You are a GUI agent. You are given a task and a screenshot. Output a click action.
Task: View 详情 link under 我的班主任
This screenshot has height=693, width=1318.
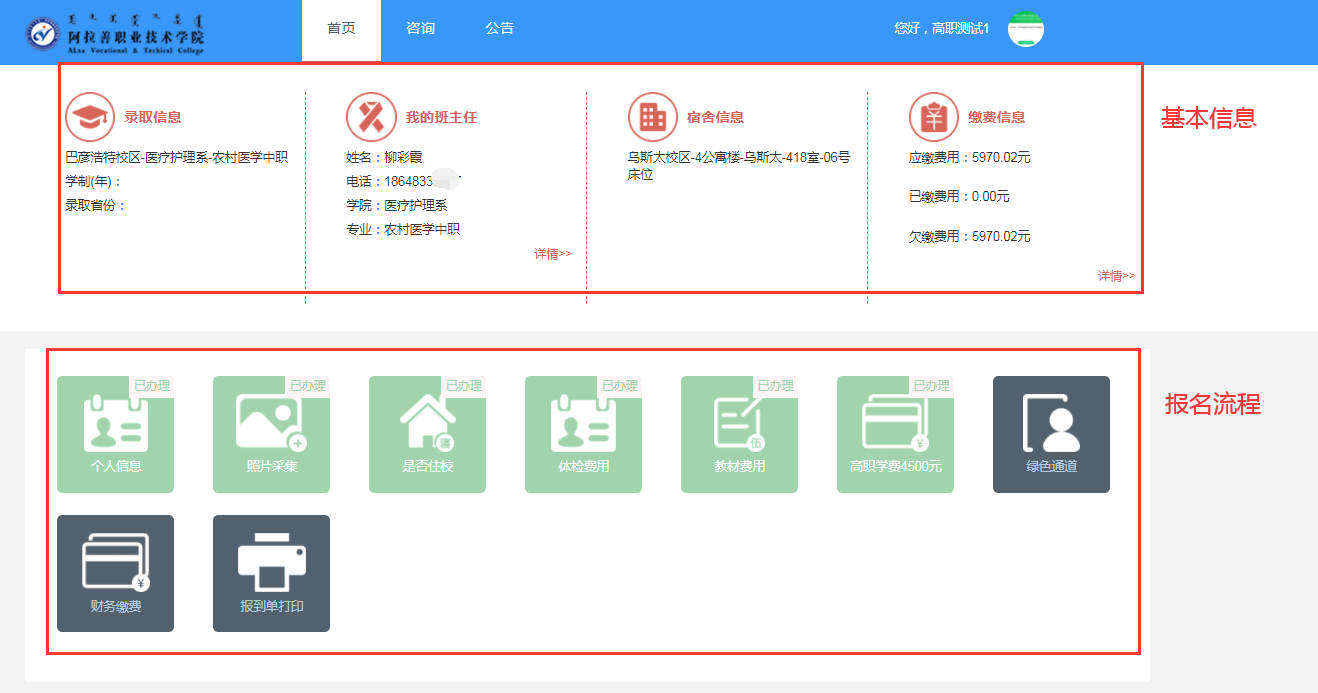pyautogui.click(x=552, y=254)
